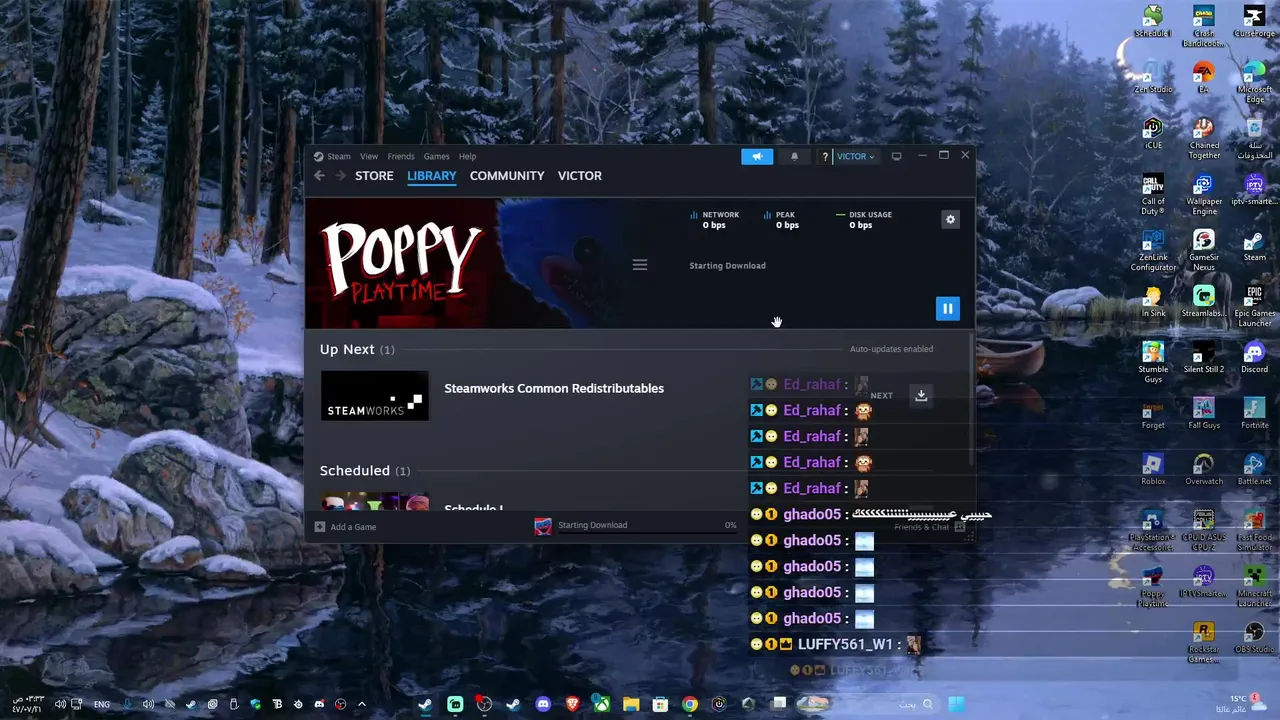The image size is (1280, 720).
Task: Open Discord desktop shortcut
Action: 1254,357
